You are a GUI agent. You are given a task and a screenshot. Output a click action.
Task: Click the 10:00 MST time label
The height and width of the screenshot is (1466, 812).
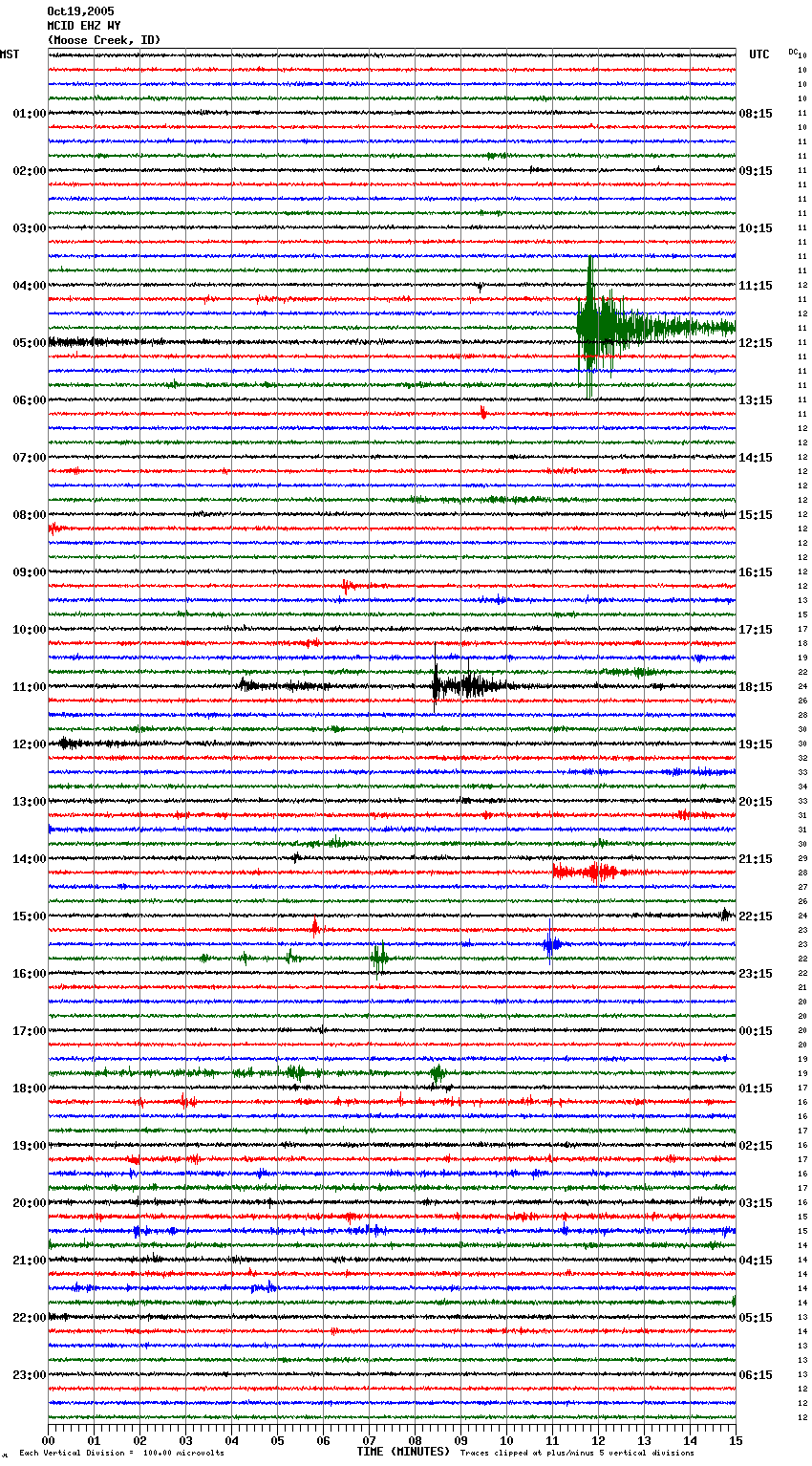coord(30,630)
